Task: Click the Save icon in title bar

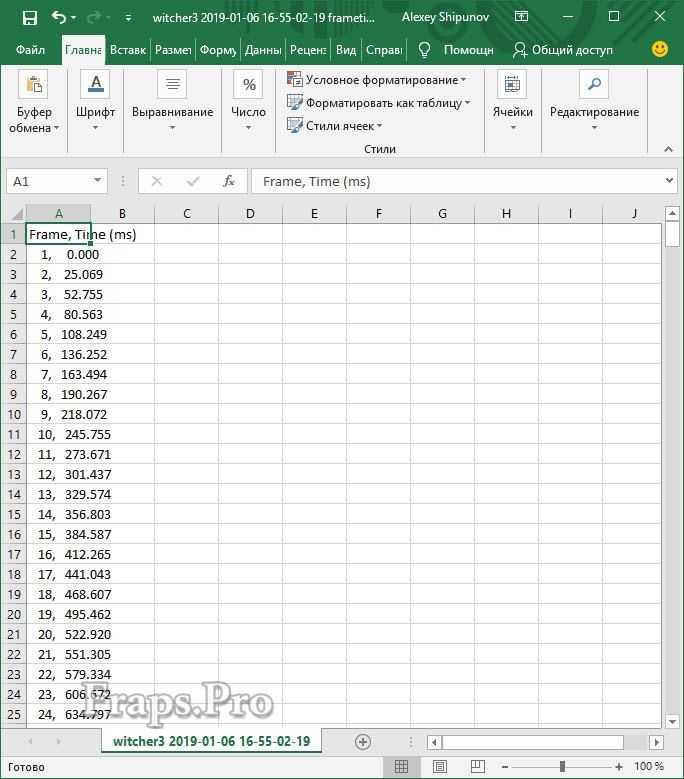Action: pyautogui.click(x=30, y=18)
